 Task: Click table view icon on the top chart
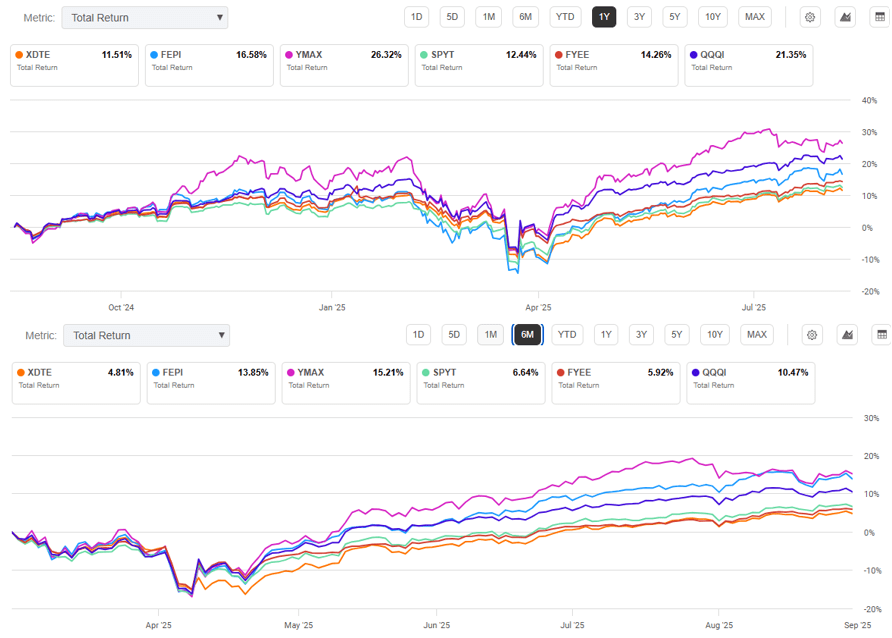point(880,17)
